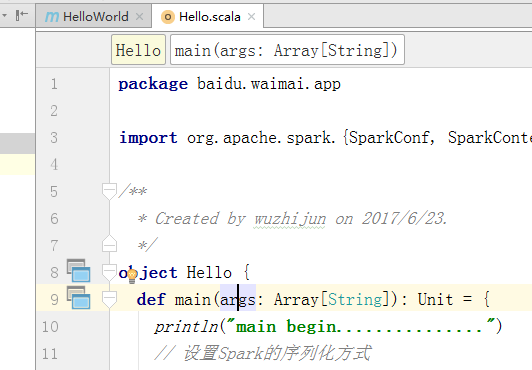The height and width of the screenshot is (370, 532).
Task: Open the lightbulb intention icon on line 8
Action: click(x=132, y=275)
